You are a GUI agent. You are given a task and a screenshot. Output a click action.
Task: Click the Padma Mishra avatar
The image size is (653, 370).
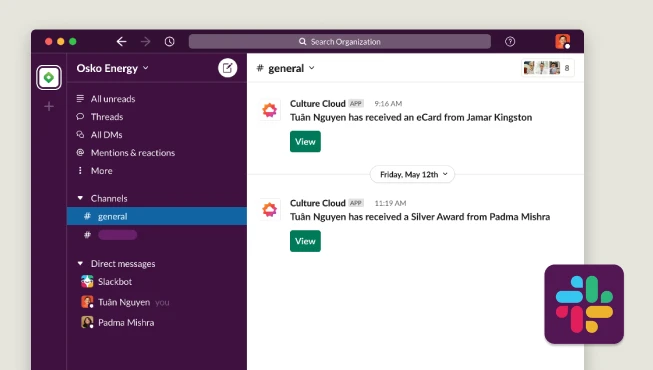click(87, 322)
